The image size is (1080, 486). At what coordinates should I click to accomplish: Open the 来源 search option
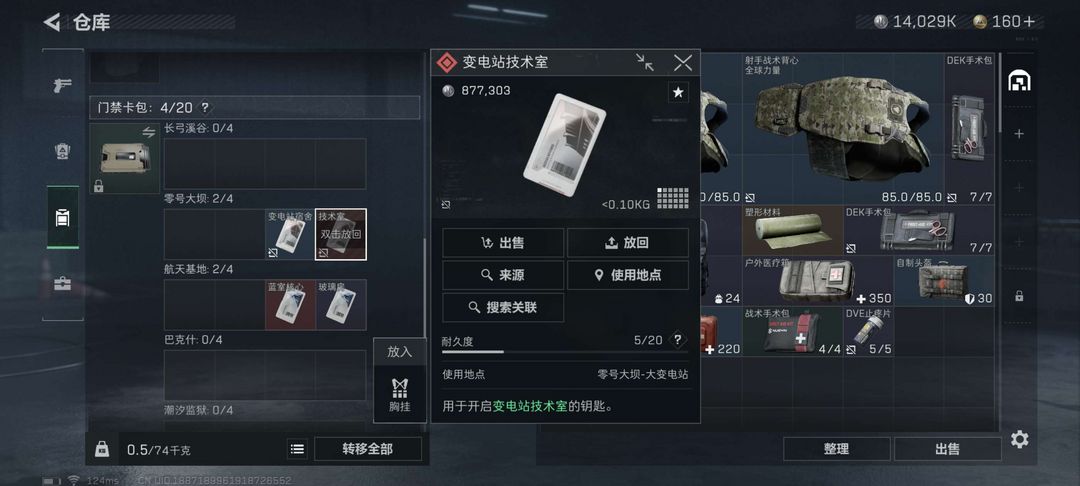coord(503,275)
